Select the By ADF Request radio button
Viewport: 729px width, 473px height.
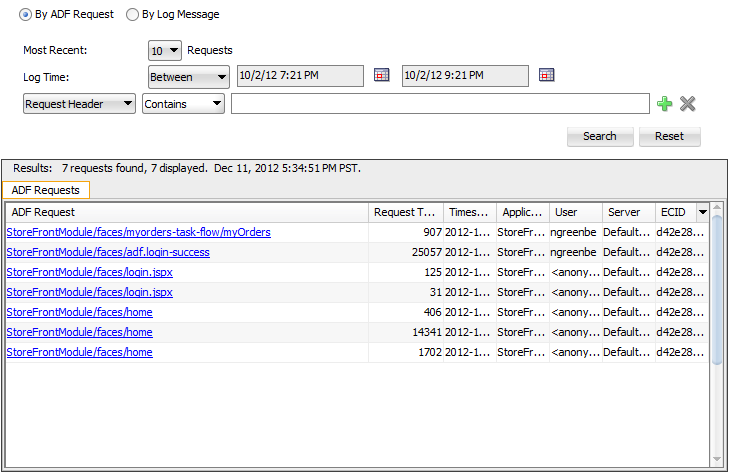(x=26, y=15)
